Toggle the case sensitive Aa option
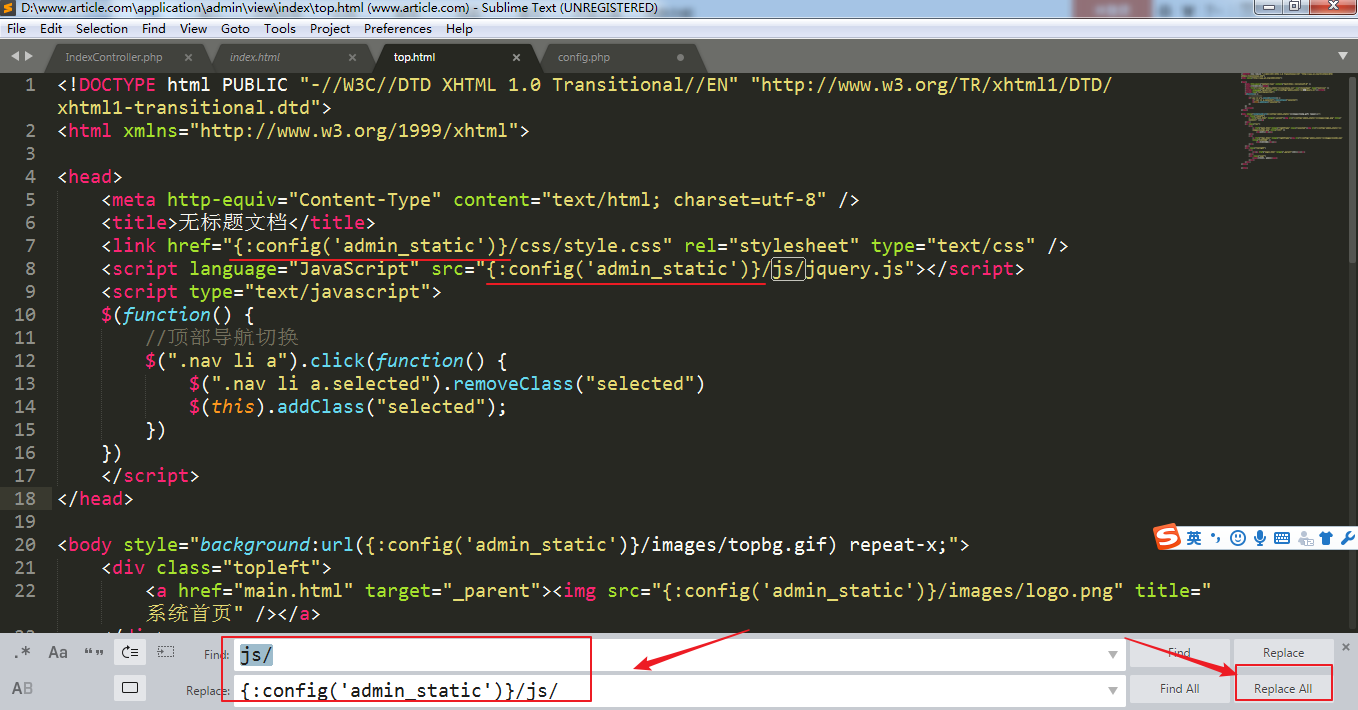This screenshot has width=1358, height=710. 58,653
